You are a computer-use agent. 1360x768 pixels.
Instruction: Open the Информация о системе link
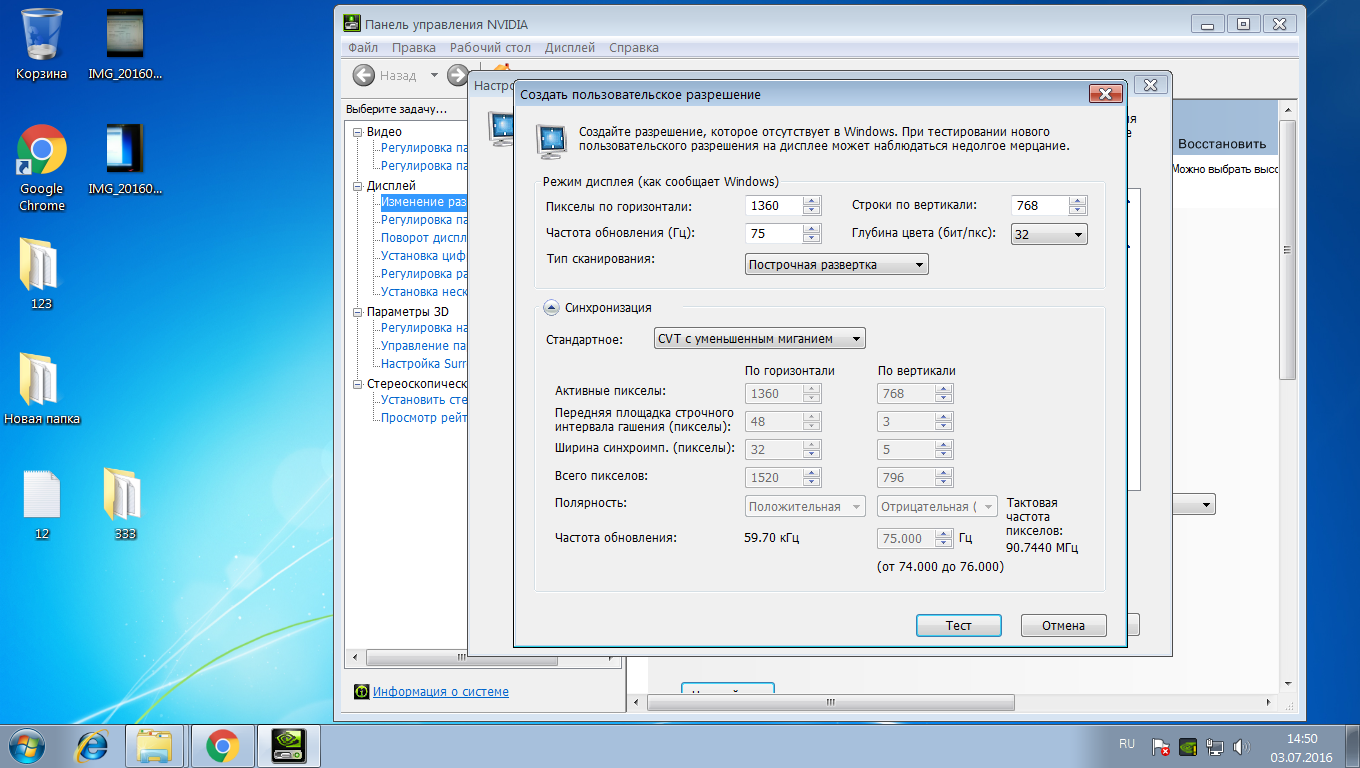tap(440, 691)
